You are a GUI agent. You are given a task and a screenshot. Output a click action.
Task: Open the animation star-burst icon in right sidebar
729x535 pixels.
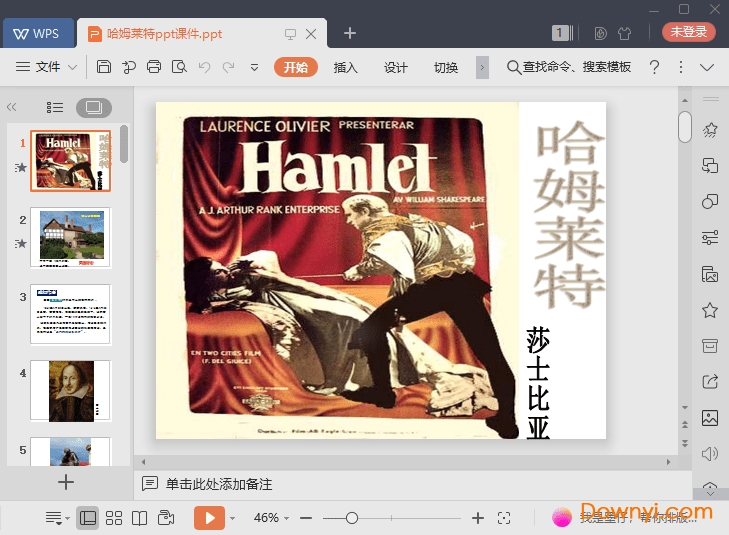710,130
